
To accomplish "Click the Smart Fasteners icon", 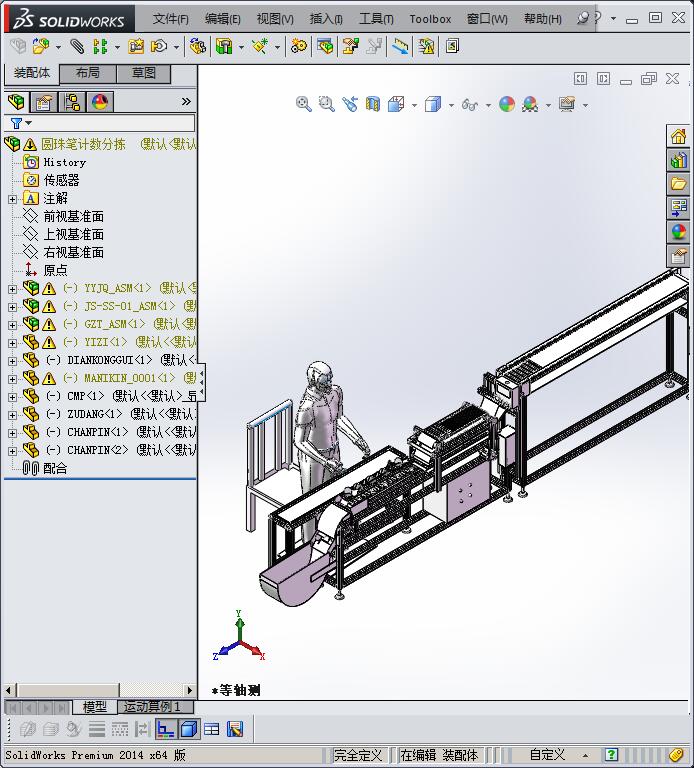I will 136,47.
